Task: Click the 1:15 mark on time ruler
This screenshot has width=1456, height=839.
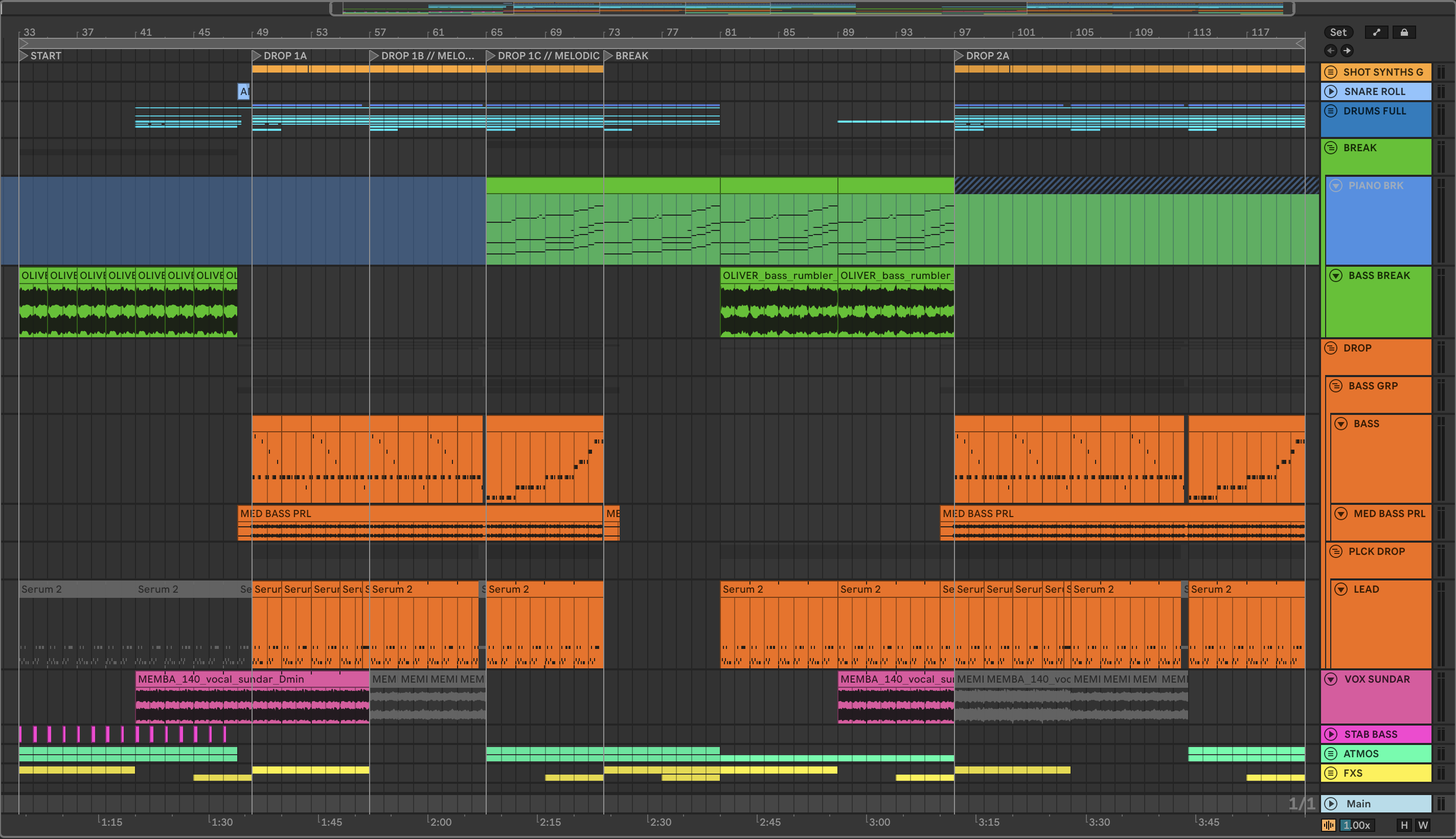Action: point(111,822)
